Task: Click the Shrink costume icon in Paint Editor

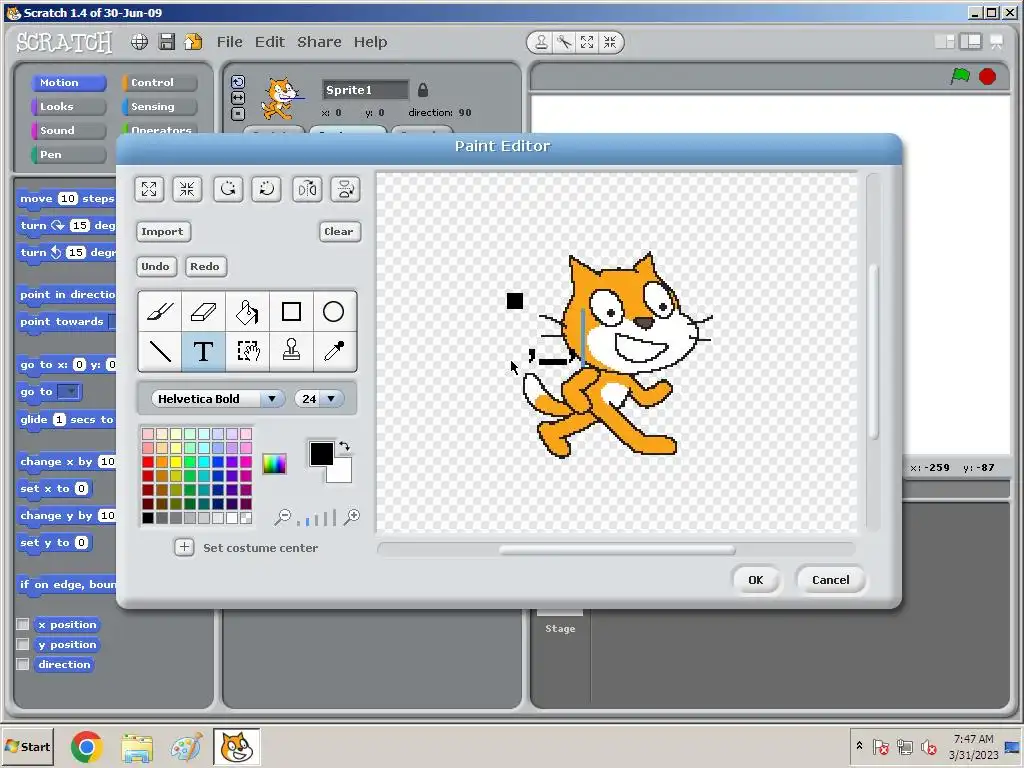Action: point(187,189)
